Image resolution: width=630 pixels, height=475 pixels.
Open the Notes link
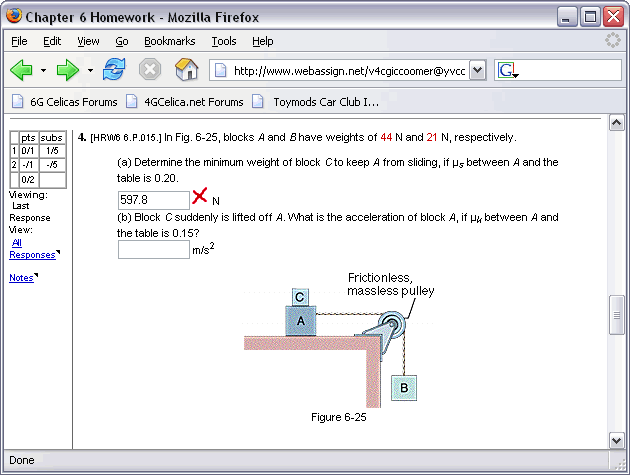[x=21, y=278]
